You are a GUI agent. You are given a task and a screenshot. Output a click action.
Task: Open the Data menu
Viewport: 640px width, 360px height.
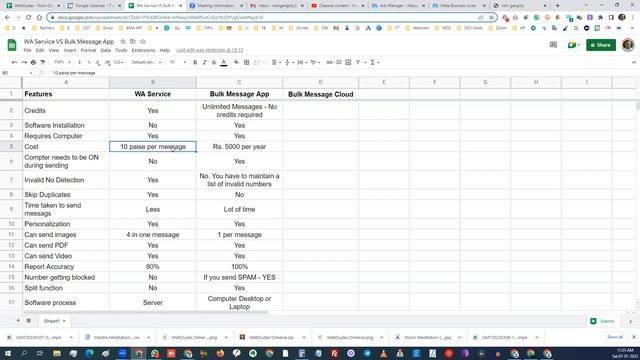pyautogui.click(x=105, y=50)
